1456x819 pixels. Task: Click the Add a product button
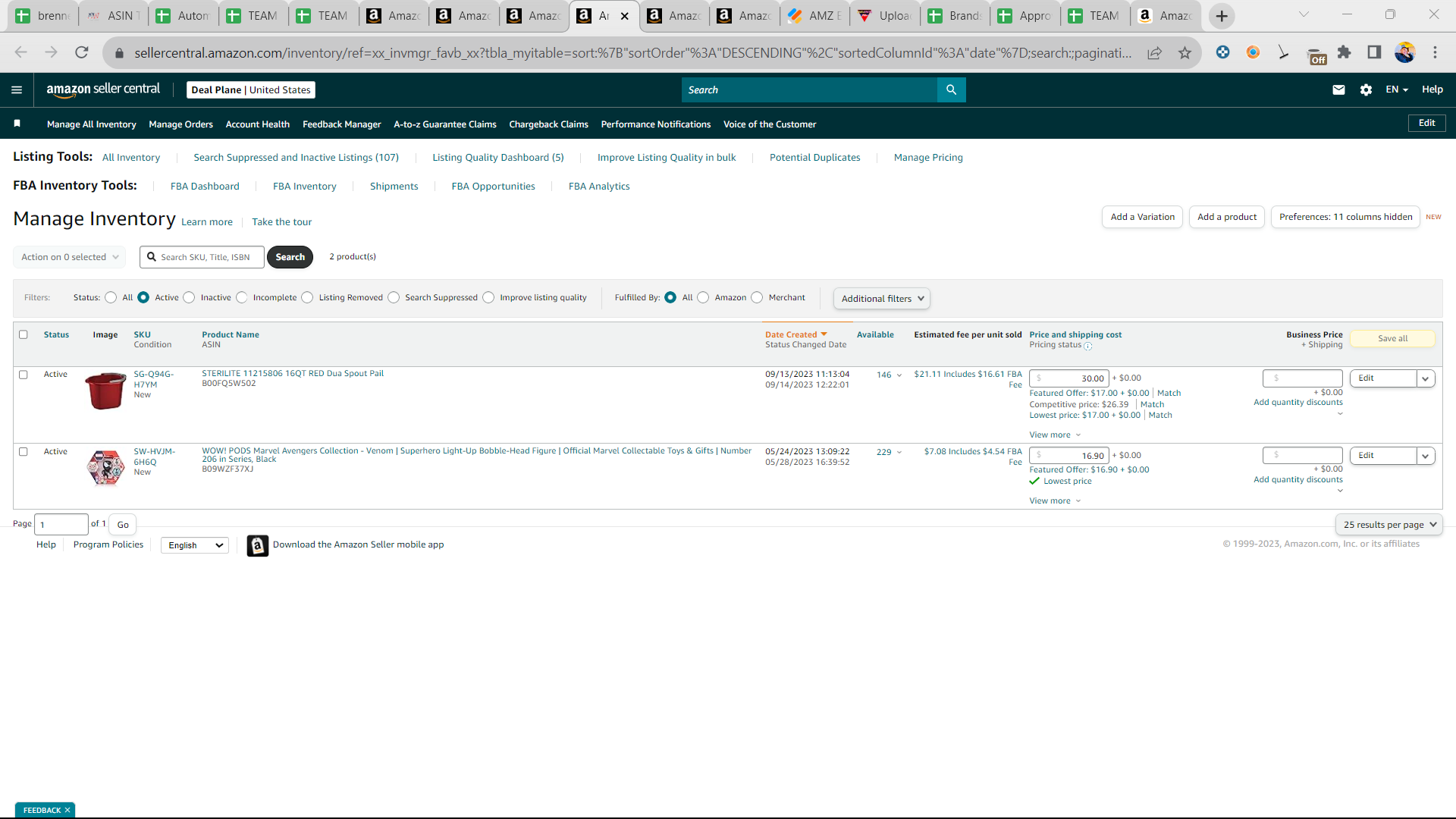[1227, 217]
